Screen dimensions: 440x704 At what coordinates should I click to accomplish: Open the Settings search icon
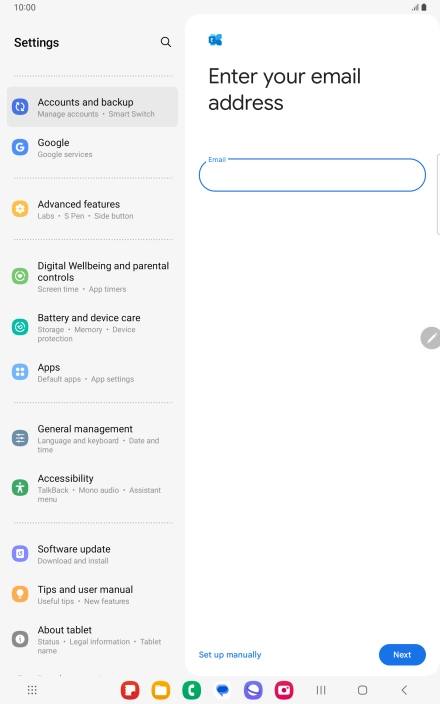pos(166,42)
